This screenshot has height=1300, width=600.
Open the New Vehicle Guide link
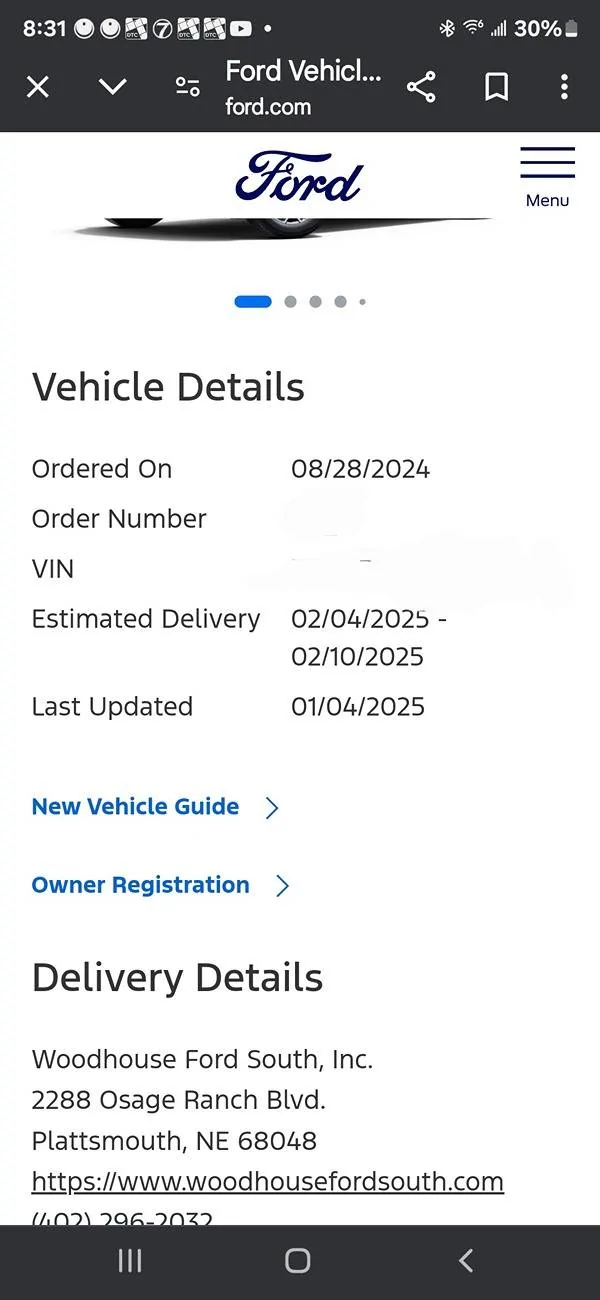tap(136, 807)
